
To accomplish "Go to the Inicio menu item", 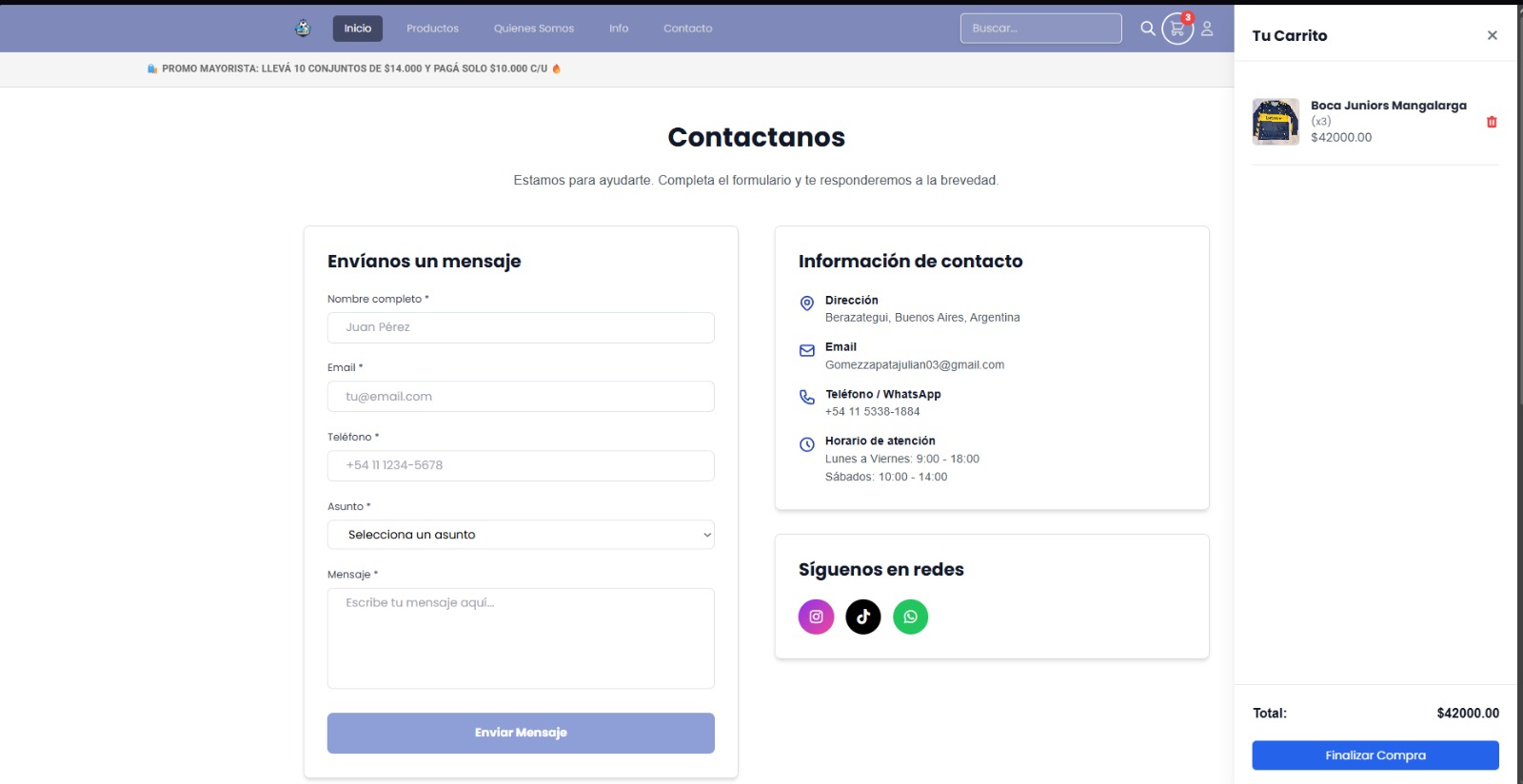I will coord(358,29).
